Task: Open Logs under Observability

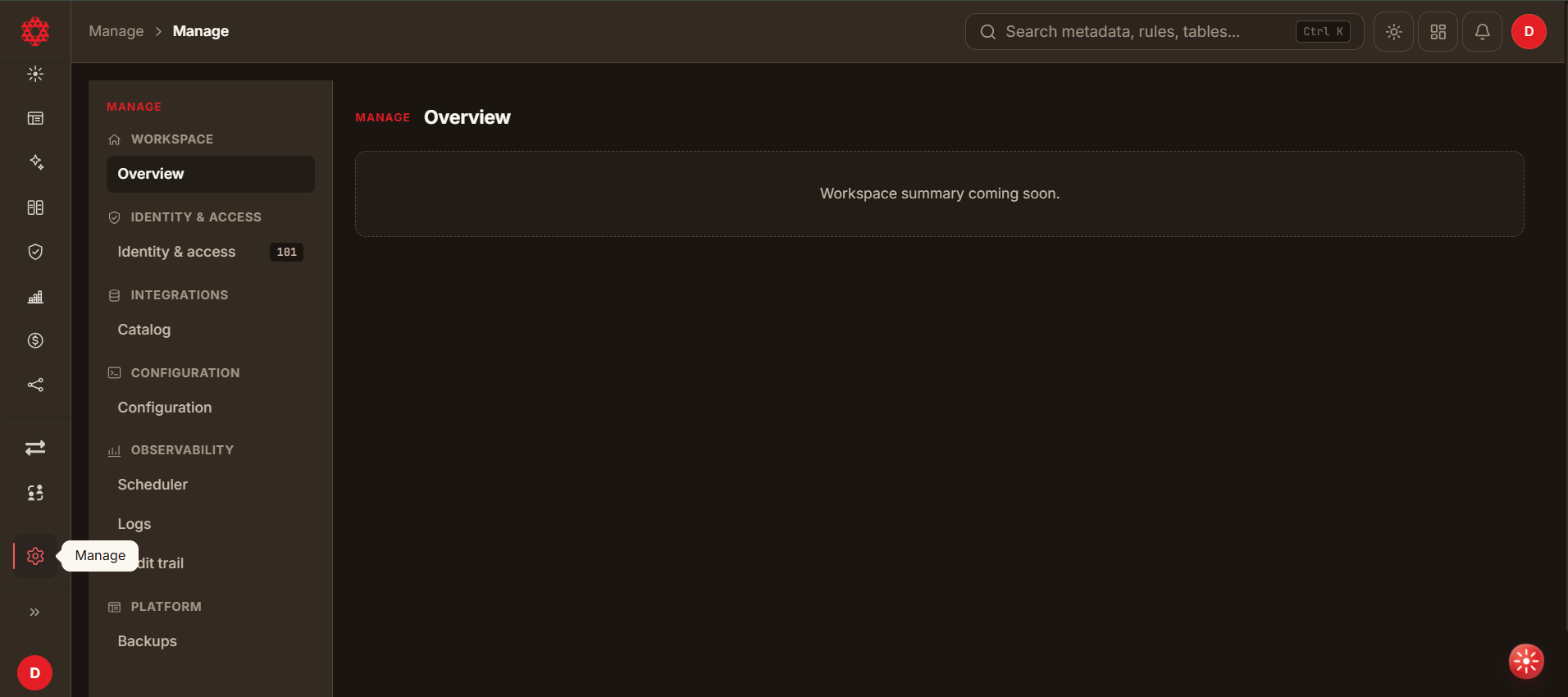Action: point(211,524)
